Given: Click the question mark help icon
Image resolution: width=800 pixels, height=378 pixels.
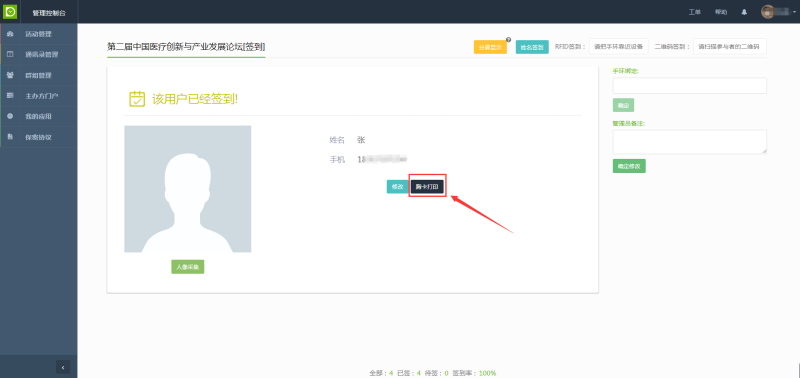Looking at the screenshot, I should 509,40.
